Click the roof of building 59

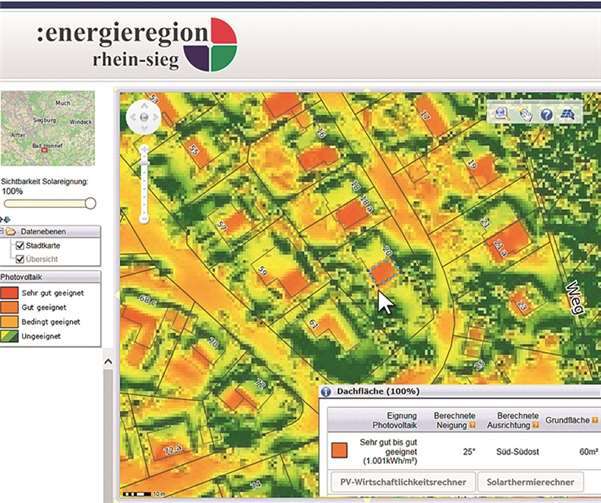coord(294,283)
